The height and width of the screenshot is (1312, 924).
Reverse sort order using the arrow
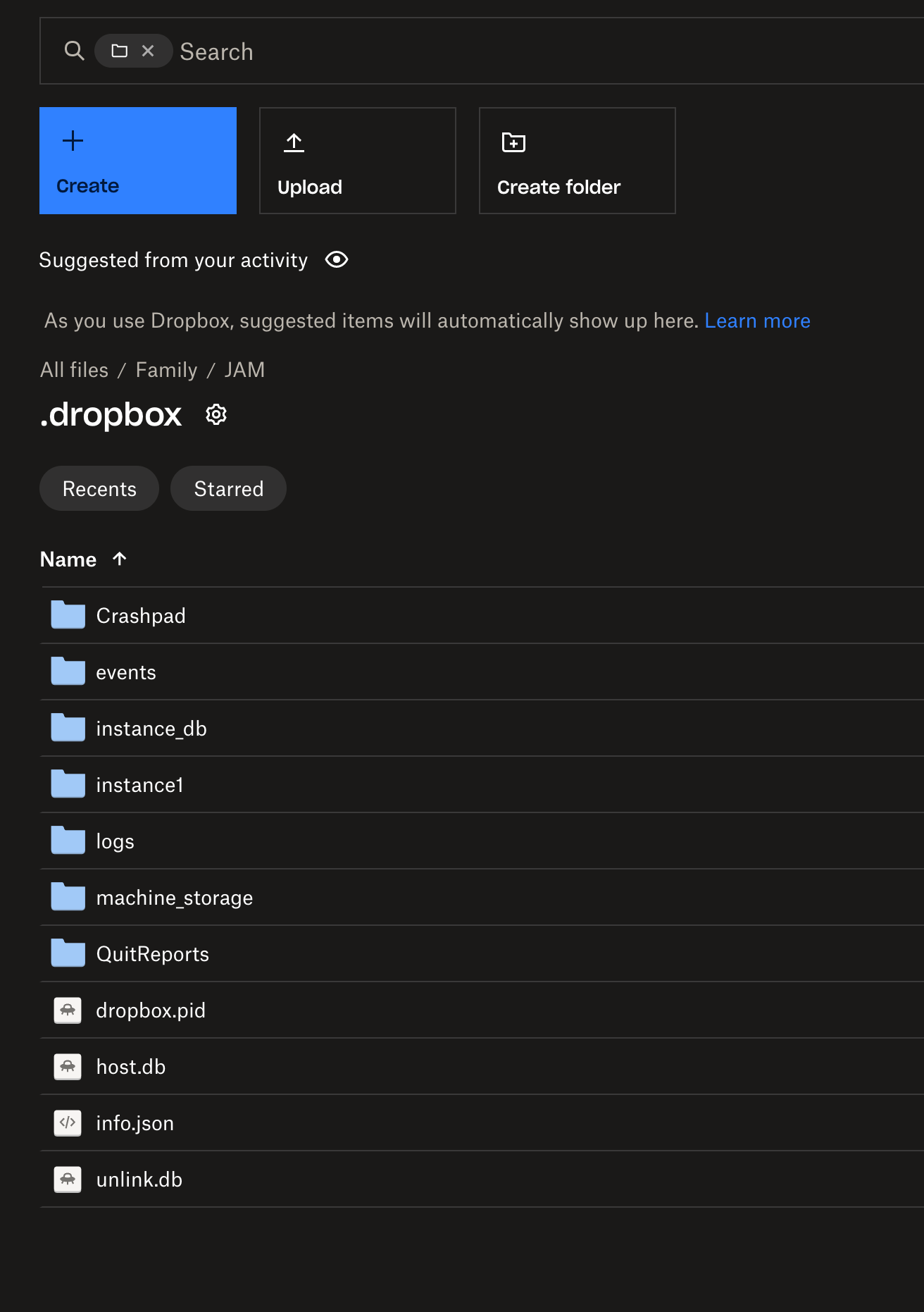[x=120, y=559]
